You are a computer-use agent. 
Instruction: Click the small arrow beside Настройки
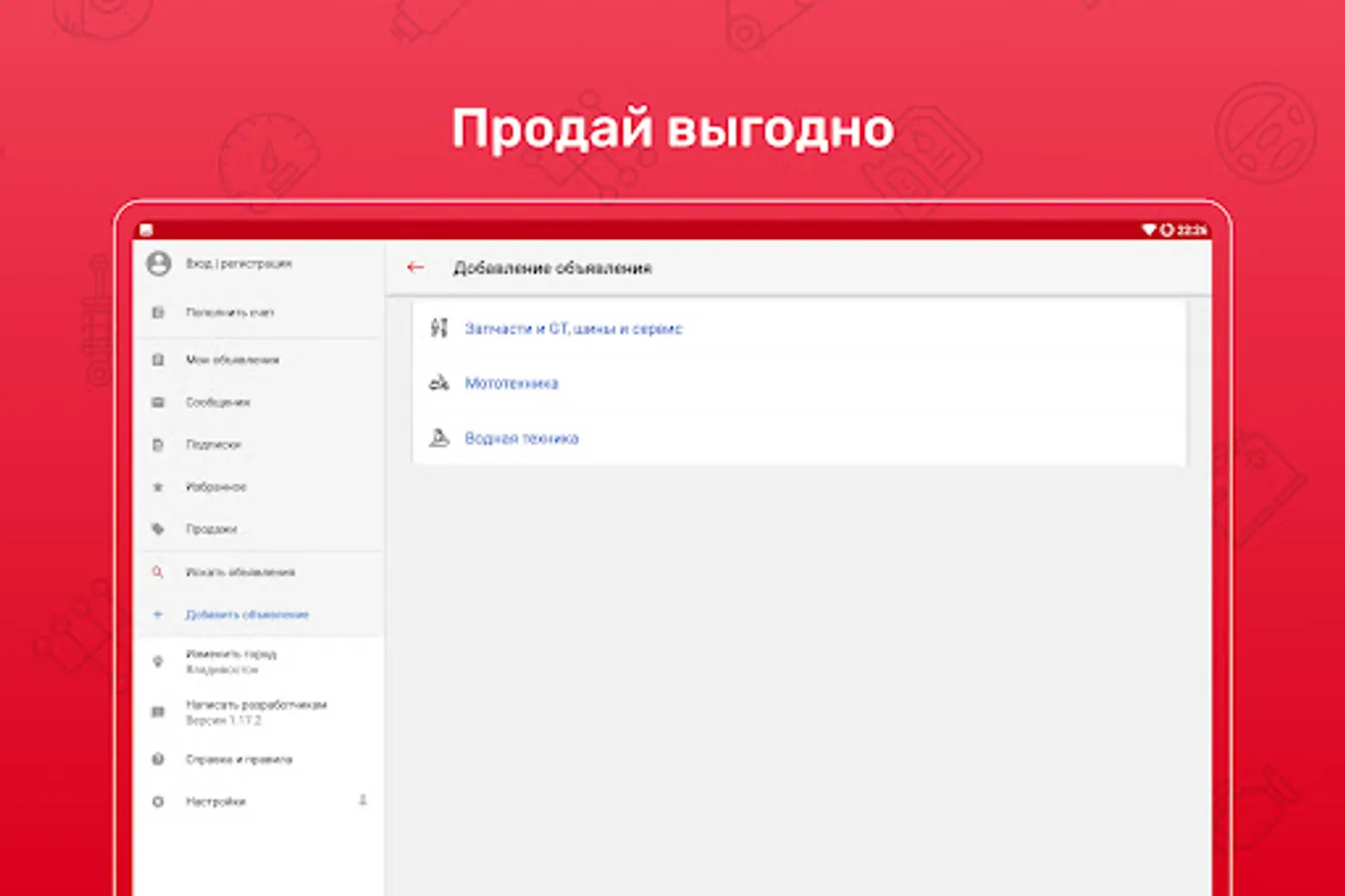coord(362,800)
